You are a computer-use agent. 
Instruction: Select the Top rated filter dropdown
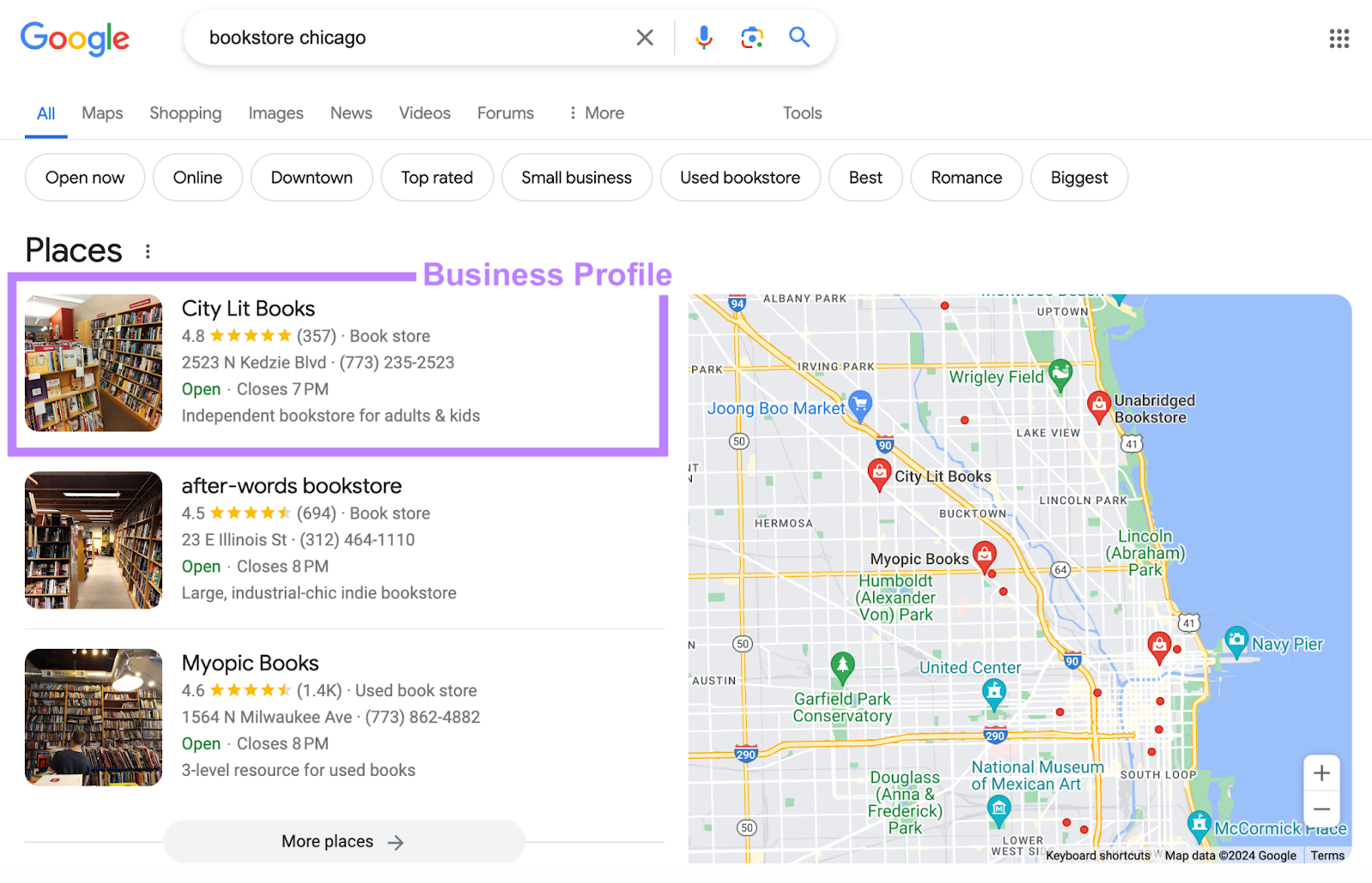point(436,177)
